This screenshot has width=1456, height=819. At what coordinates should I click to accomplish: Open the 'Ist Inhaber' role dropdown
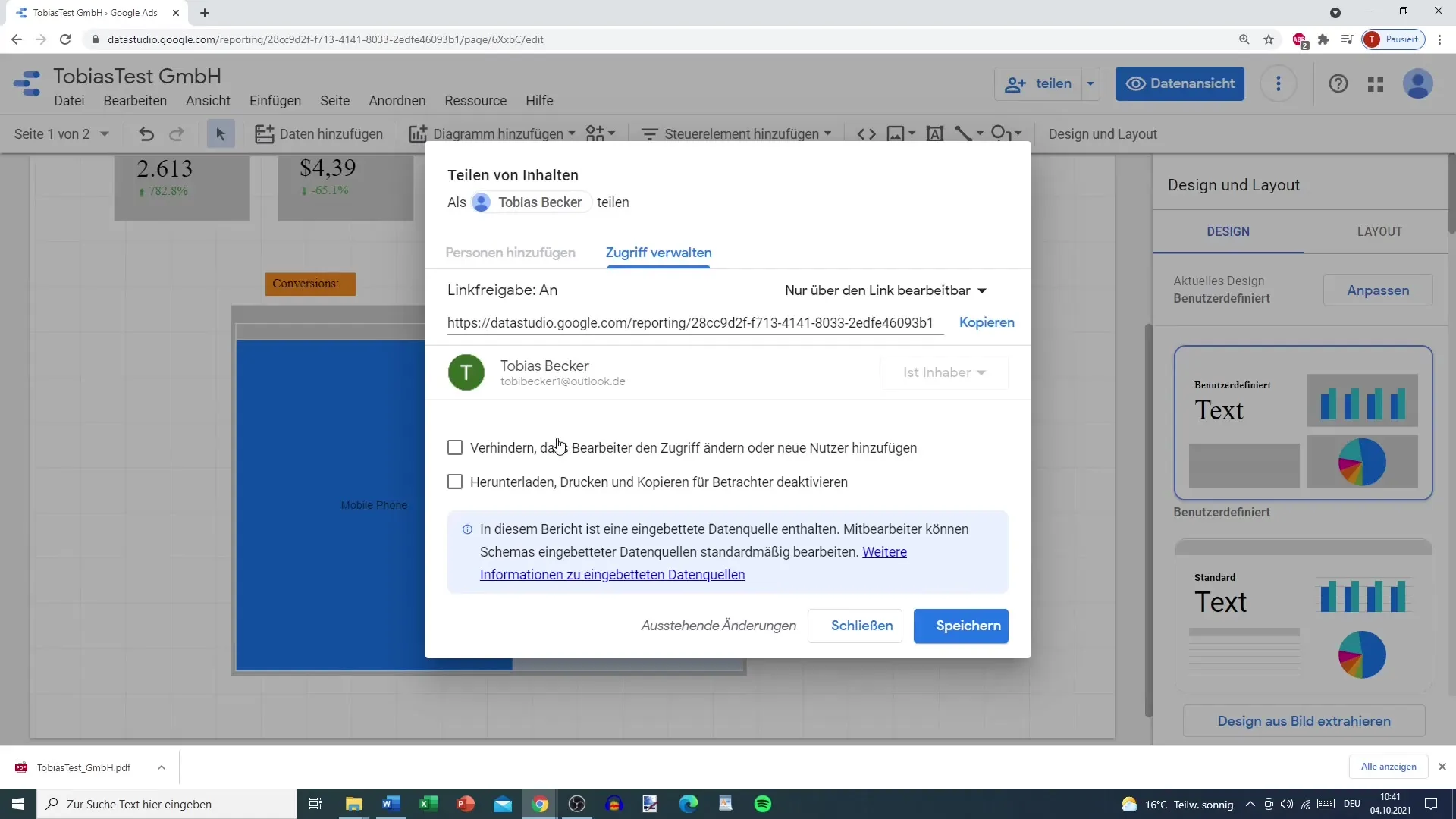(944, 372)
